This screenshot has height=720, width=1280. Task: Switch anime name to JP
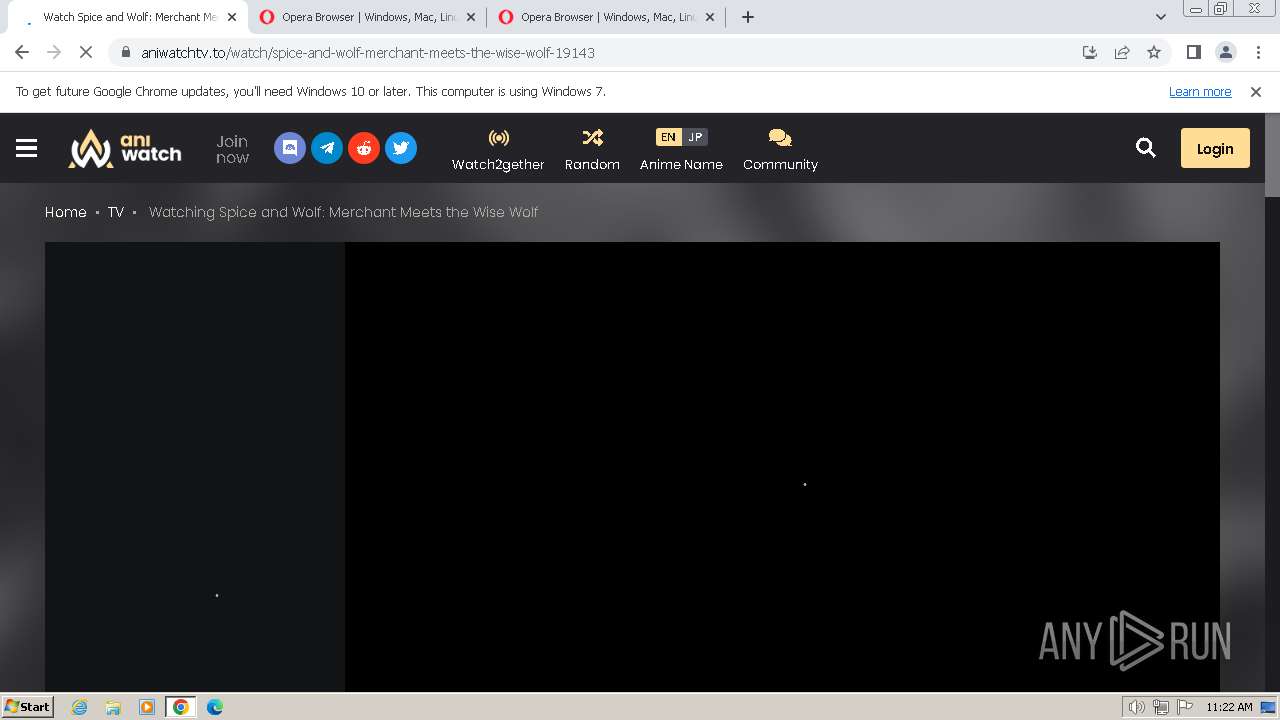(x=695, y=137)
